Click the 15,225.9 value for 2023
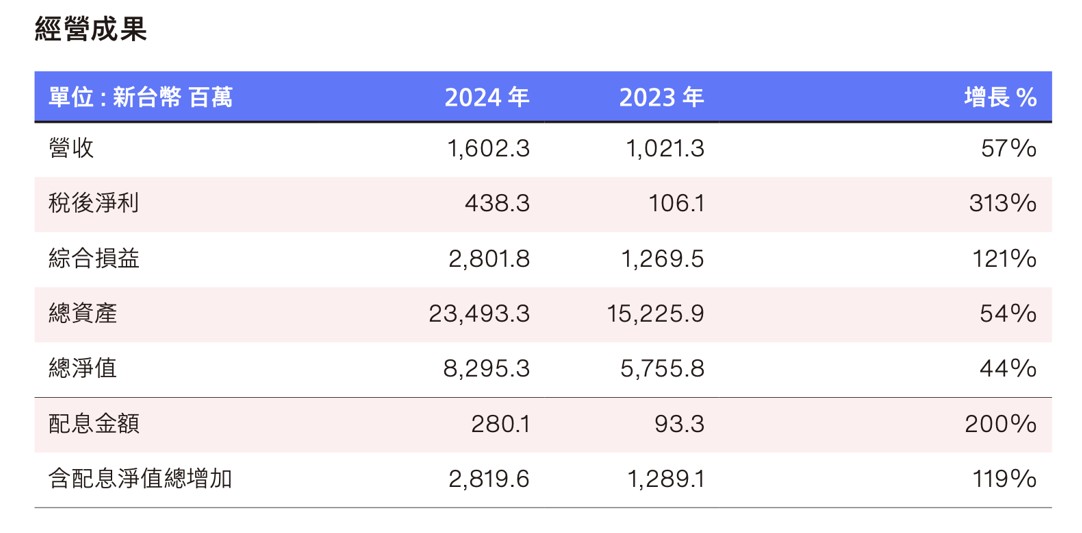The image size is (1082, 533). [x=655, y=314]
